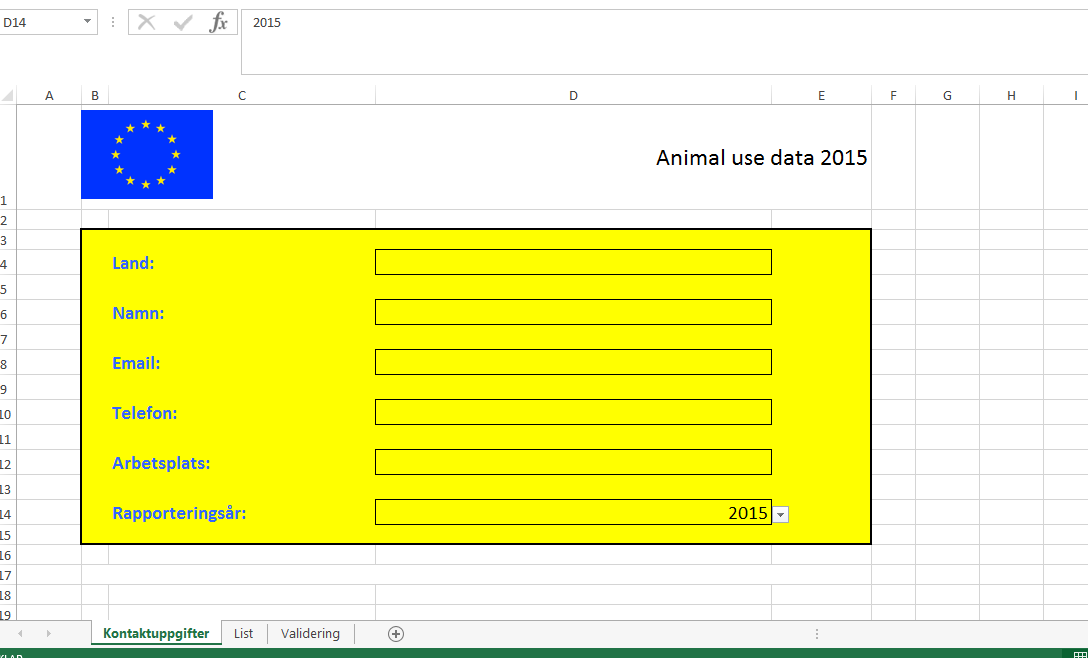Switch to the List sheet tab
This screenshot has height=658, width=1088.
click(x=244, y=633)
